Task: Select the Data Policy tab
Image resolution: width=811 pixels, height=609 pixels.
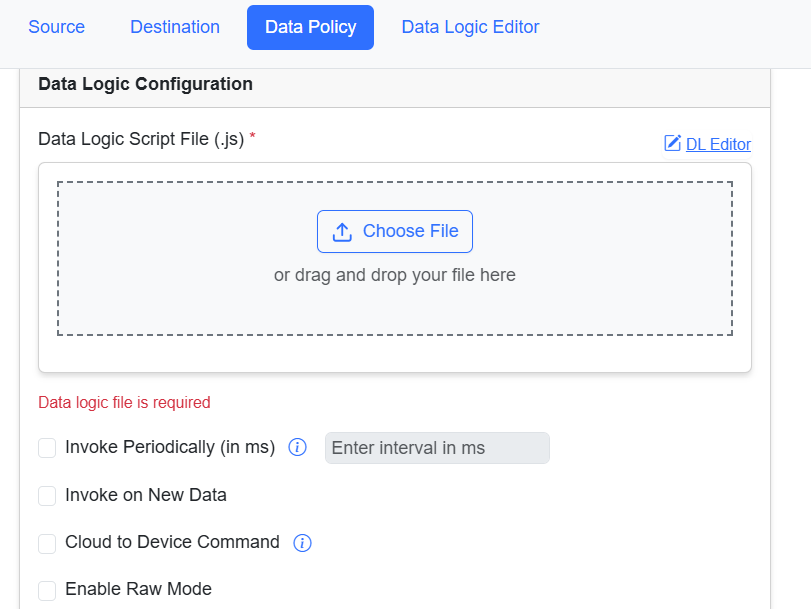Action: [310, 27]
